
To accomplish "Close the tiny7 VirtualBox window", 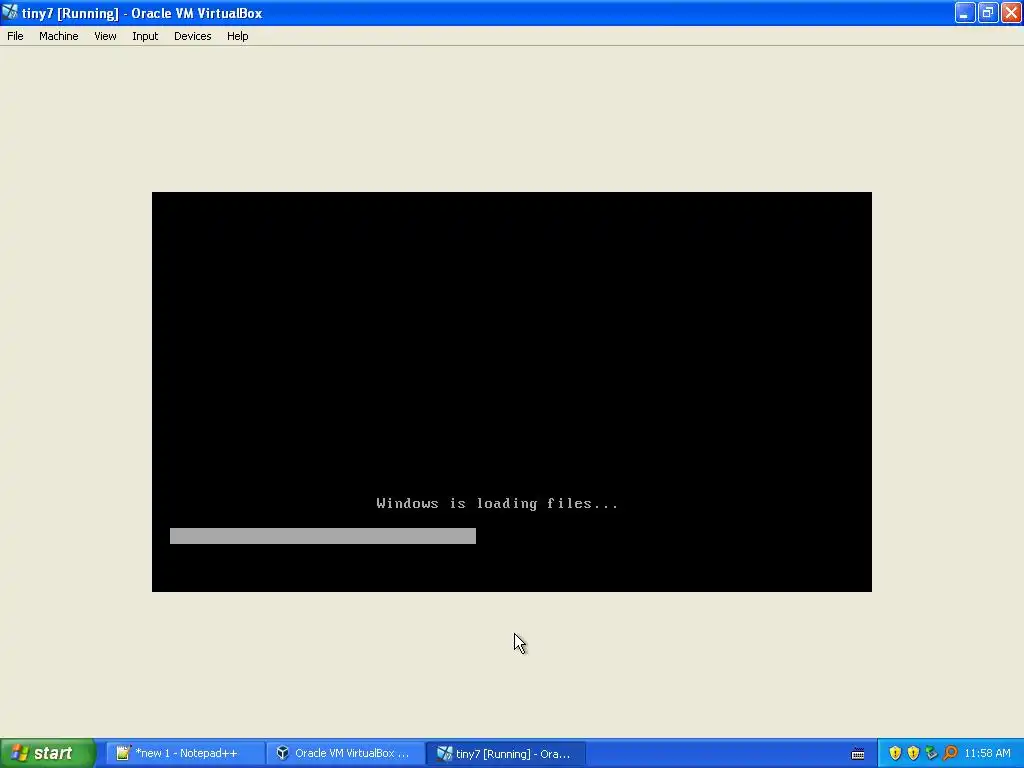I will [x=1011, y=12].
